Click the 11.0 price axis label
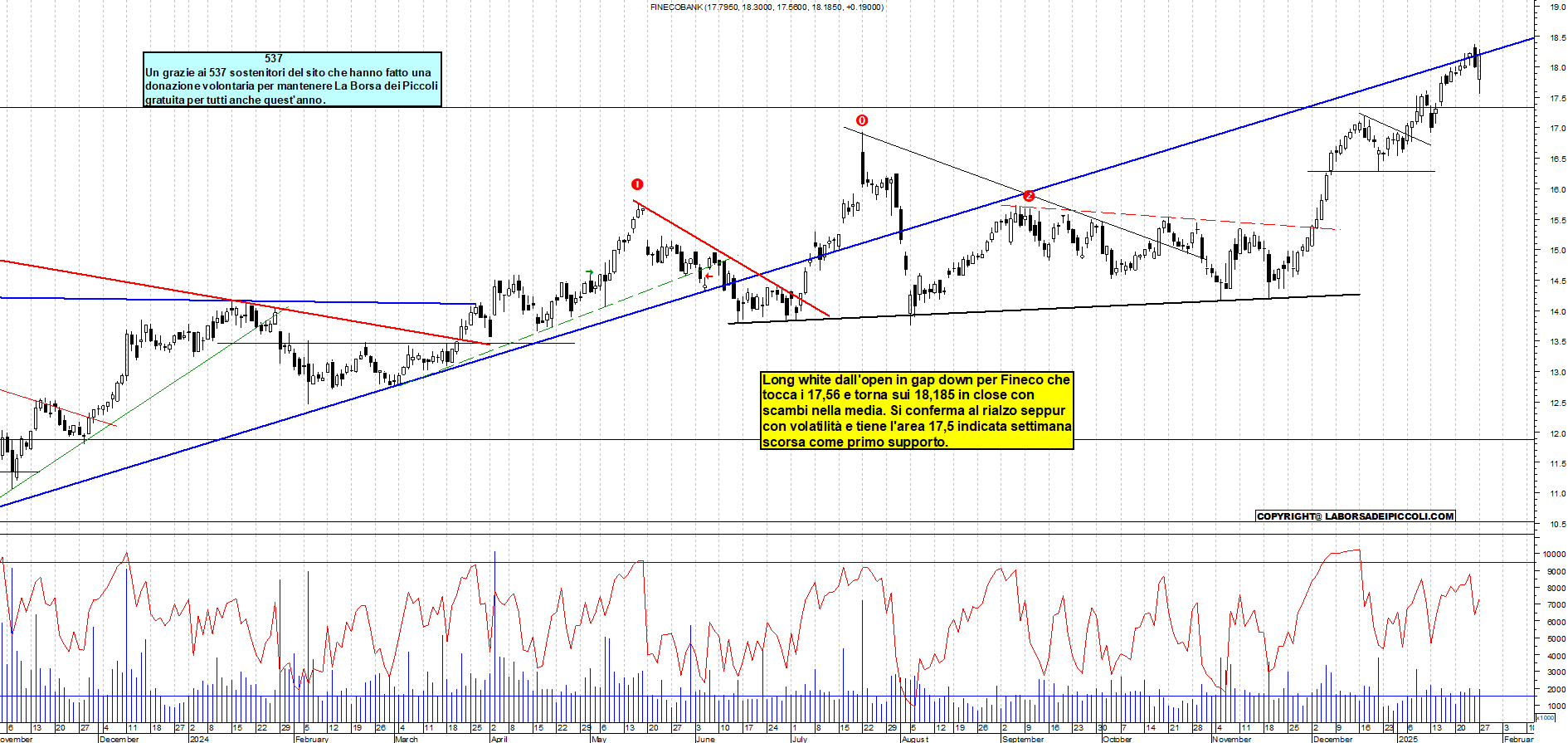 point(1557,494)
